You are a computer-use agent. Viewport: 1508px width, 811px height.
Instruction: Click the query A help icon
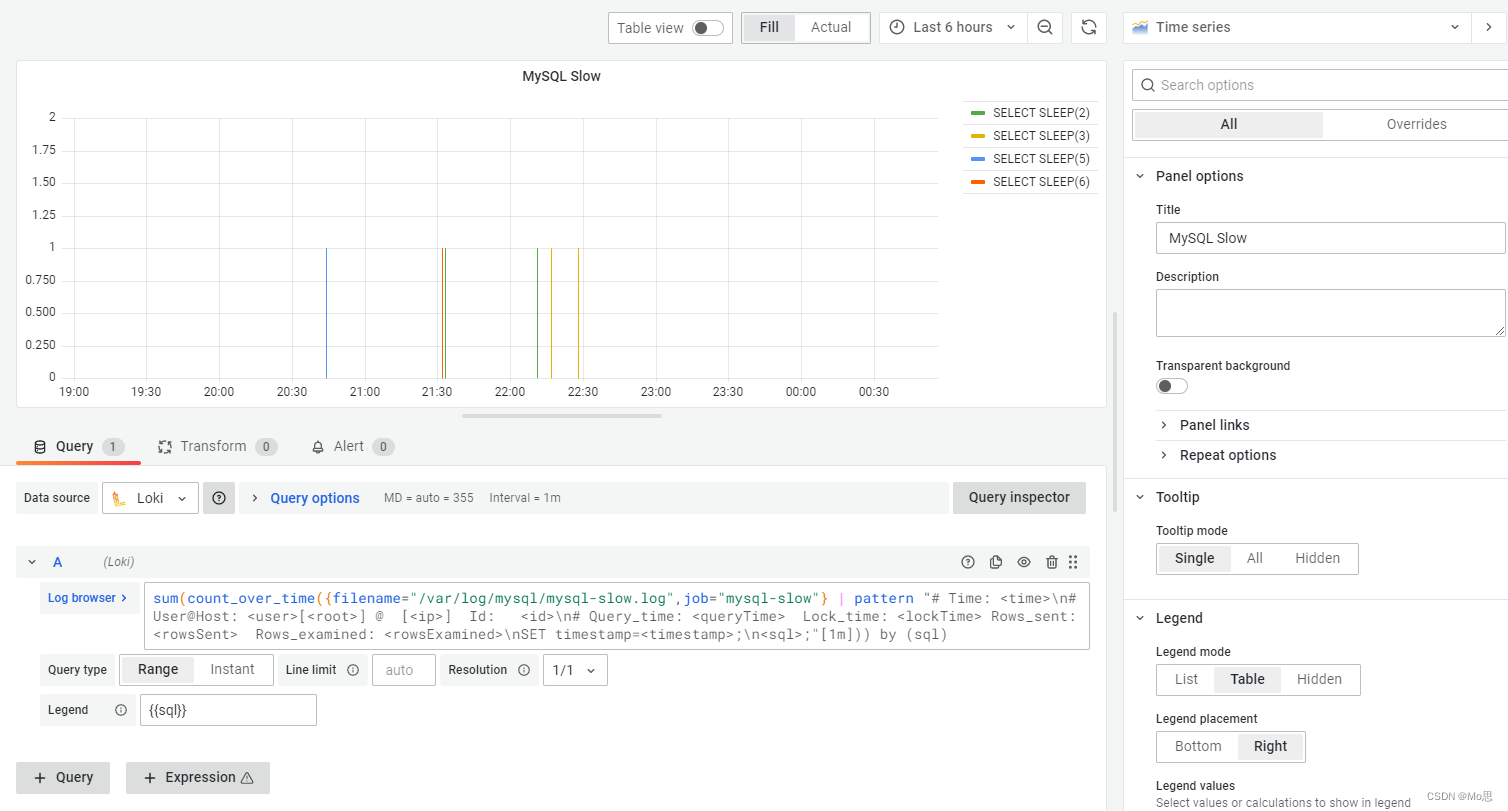967,562
